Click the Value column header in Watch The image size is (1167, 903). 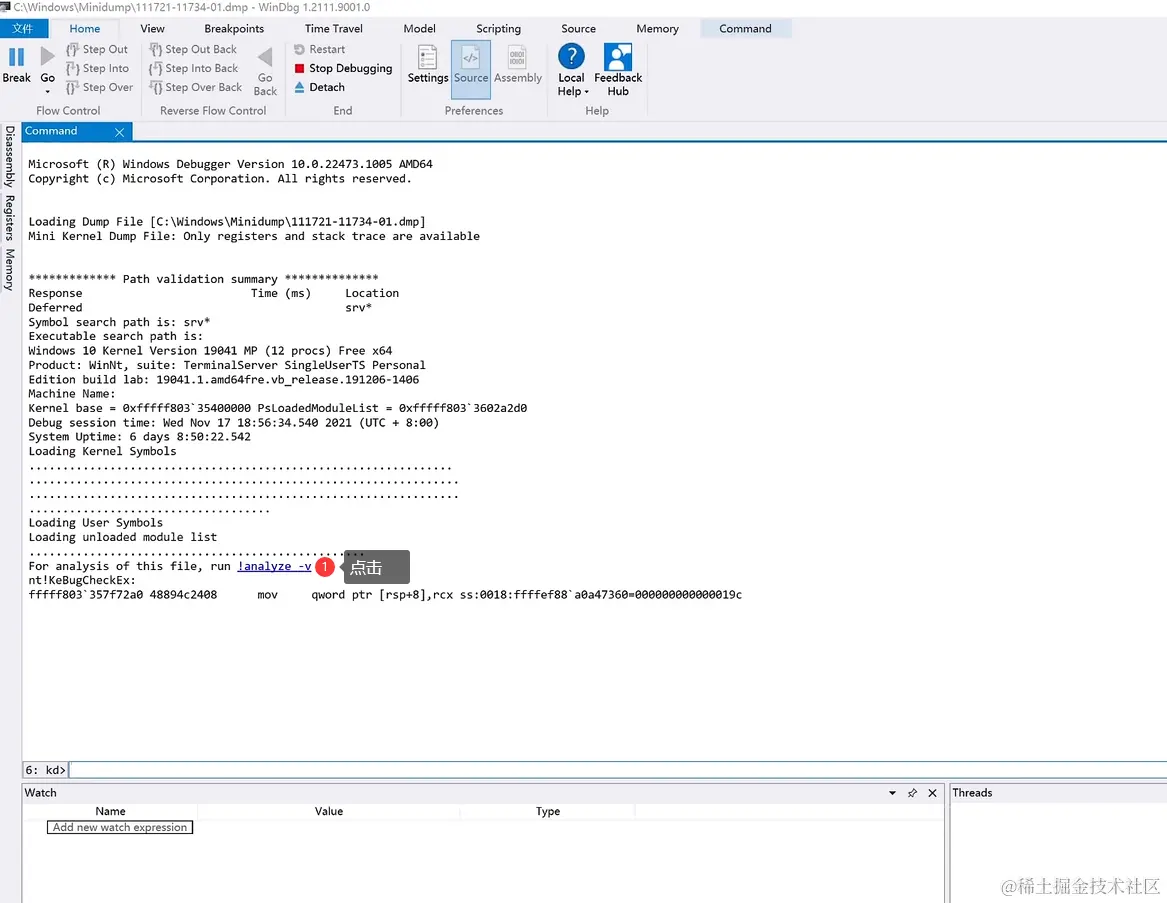[x=329, y=811]
